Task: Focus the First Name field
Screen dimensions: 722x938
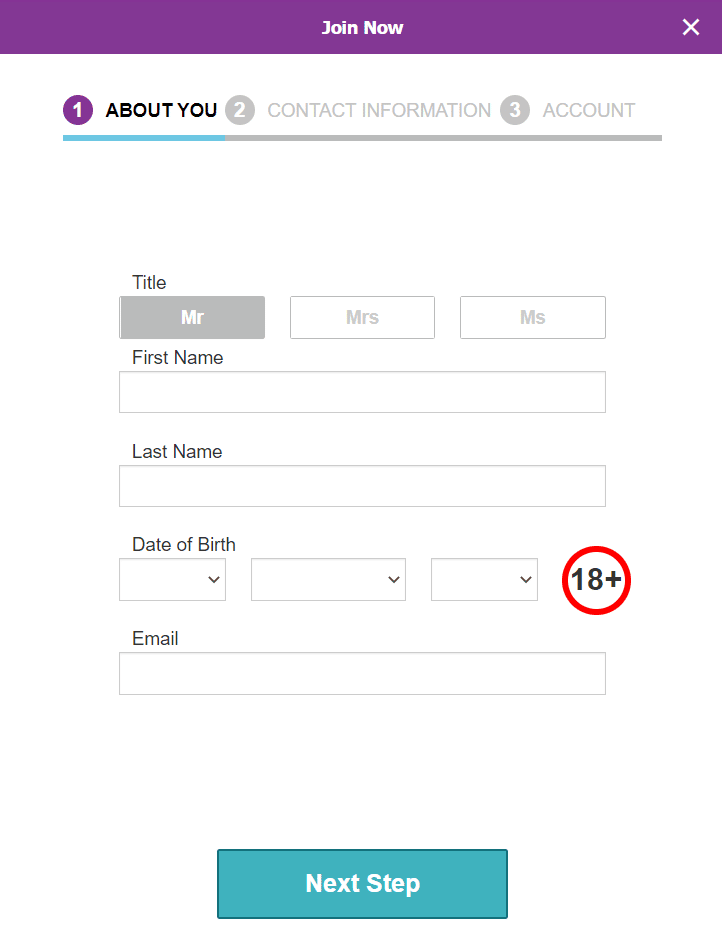Action: pyautogui.click(x=362, y=392)
